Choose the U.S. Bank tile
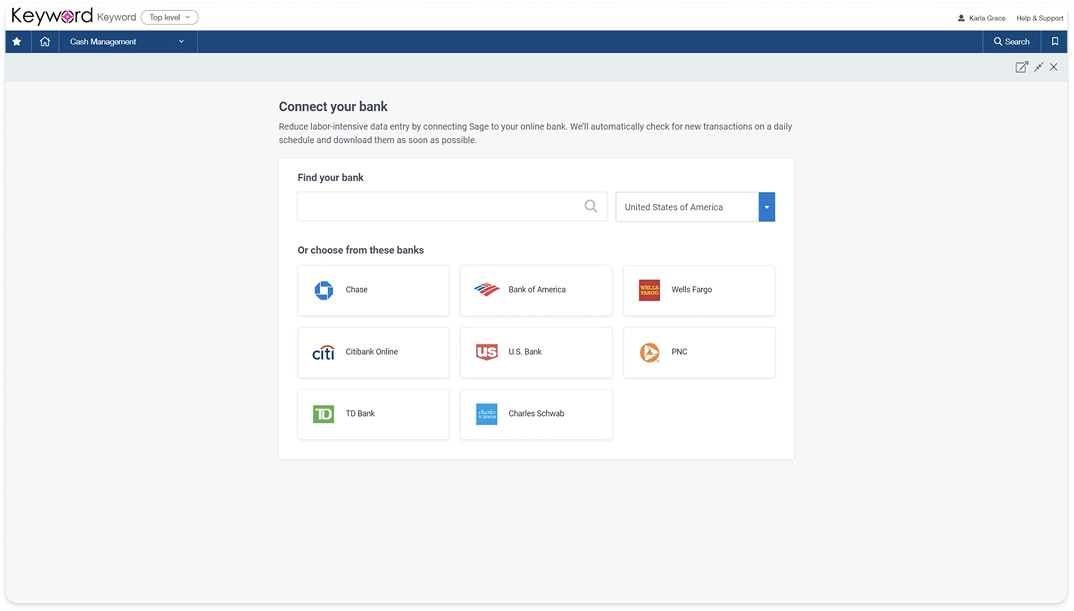Image resolution: width=1074 pixels, height=611 pixels. click(536, 352)
